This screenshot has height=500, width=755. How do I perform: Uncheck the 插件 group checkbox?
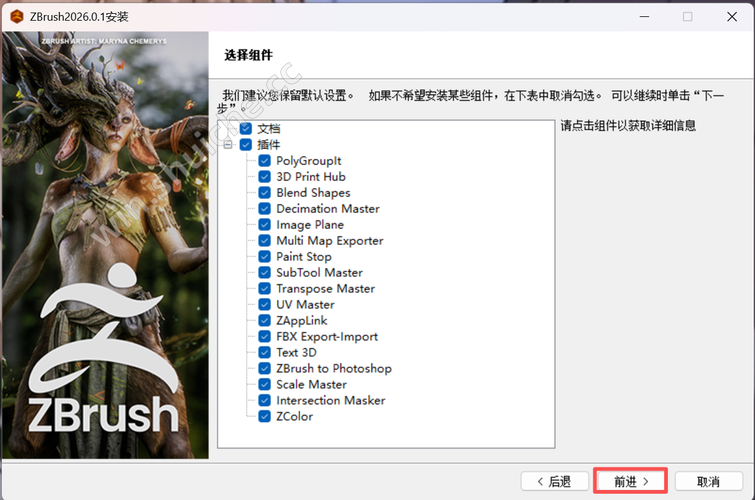[x=246, y=145]
